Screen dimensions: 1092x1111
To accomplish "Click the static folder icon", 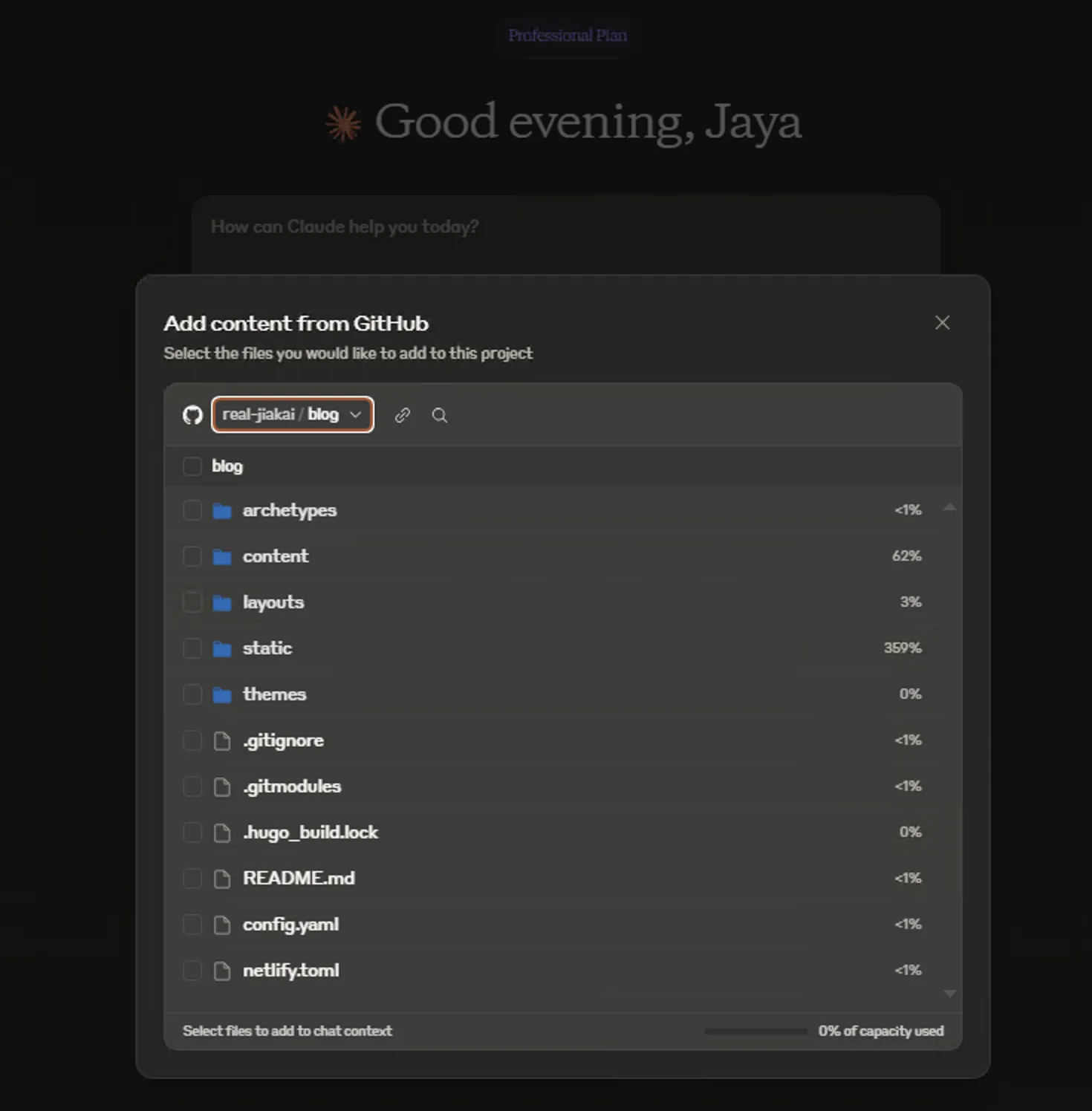I will click(222, 649).
